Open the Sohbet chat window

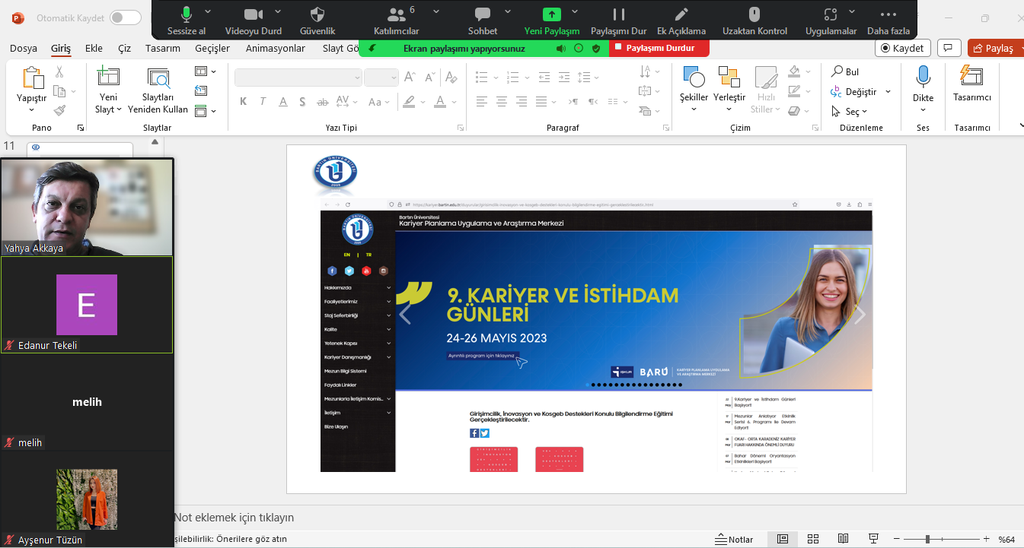(x=482, y=15)
